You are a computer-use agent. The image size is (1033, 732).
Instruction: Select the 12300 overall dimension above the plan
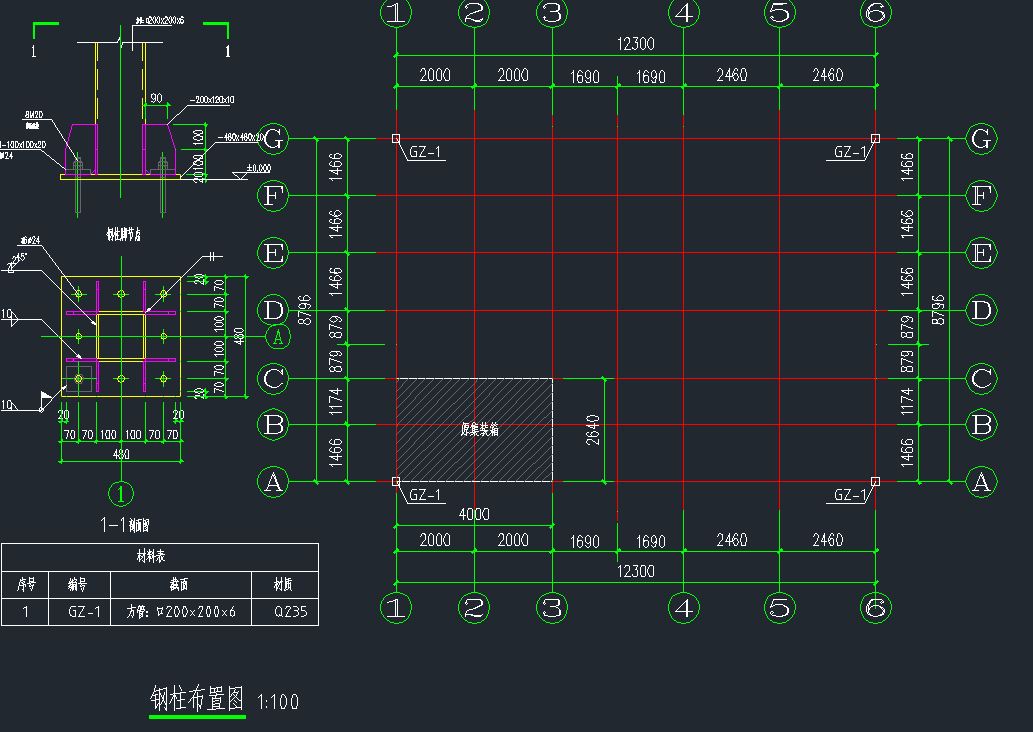click(x=635, y=44)
